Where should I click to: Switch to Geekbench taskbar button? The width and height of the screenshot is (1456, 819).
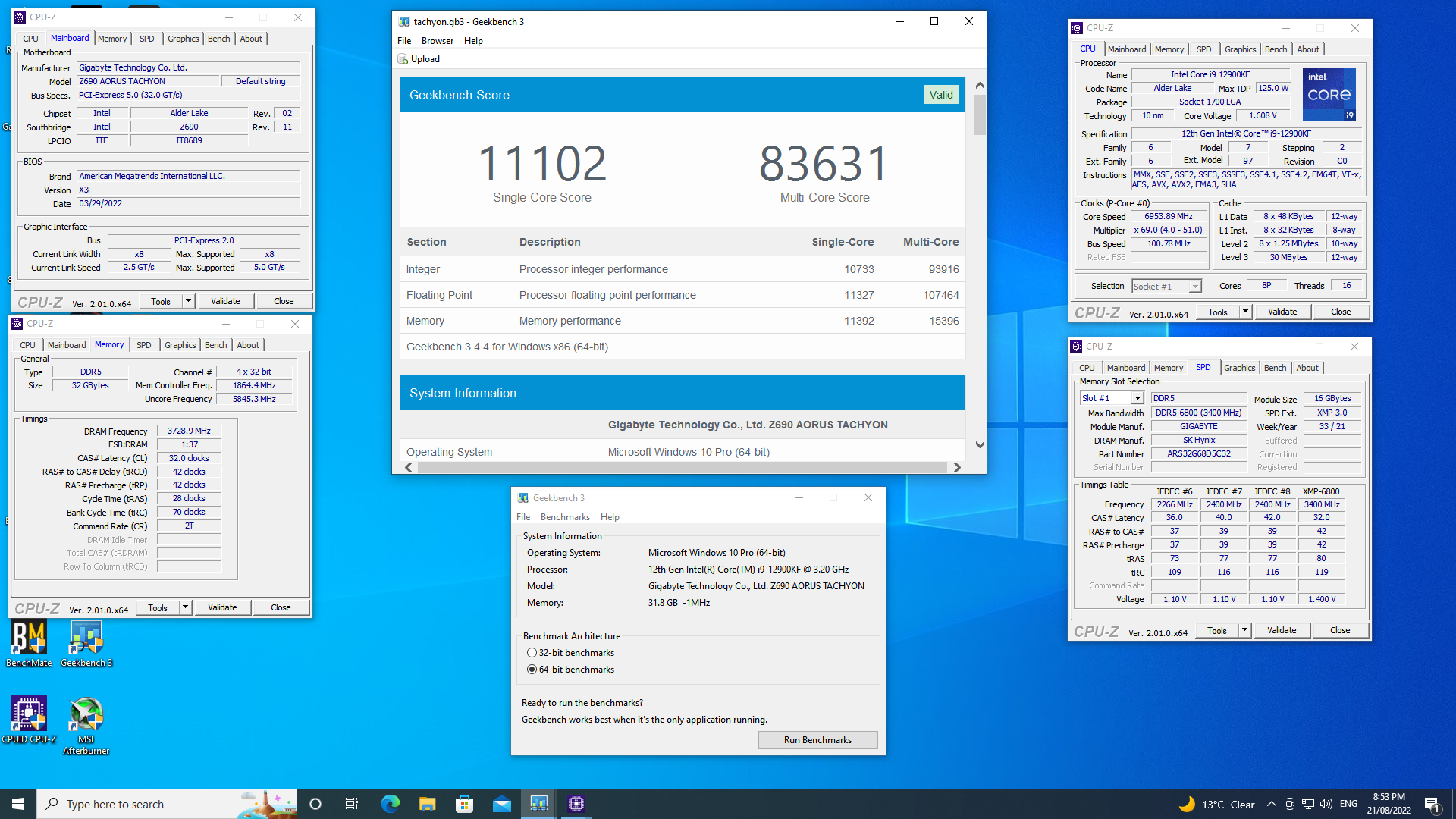(x=539, y=804)
